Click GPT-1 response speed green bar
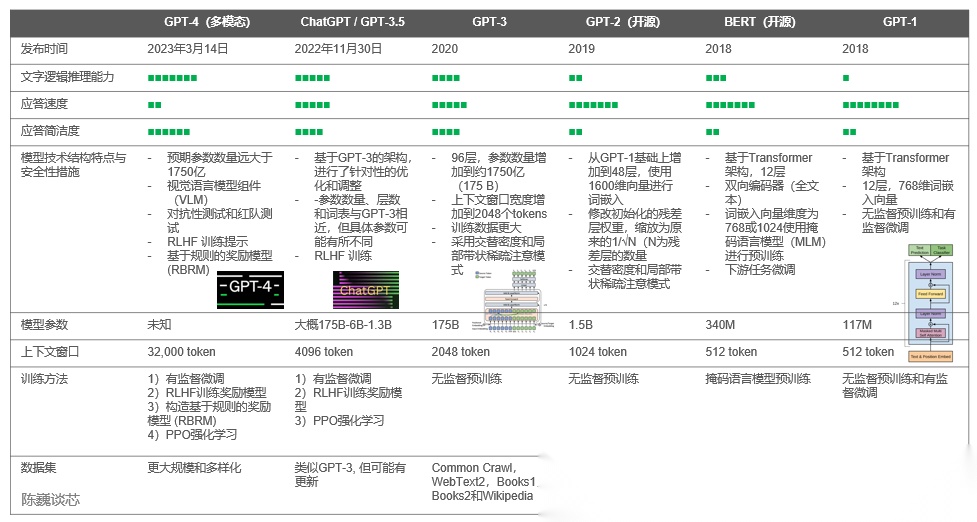The image size is (977, 522). (x=870, y=105)
